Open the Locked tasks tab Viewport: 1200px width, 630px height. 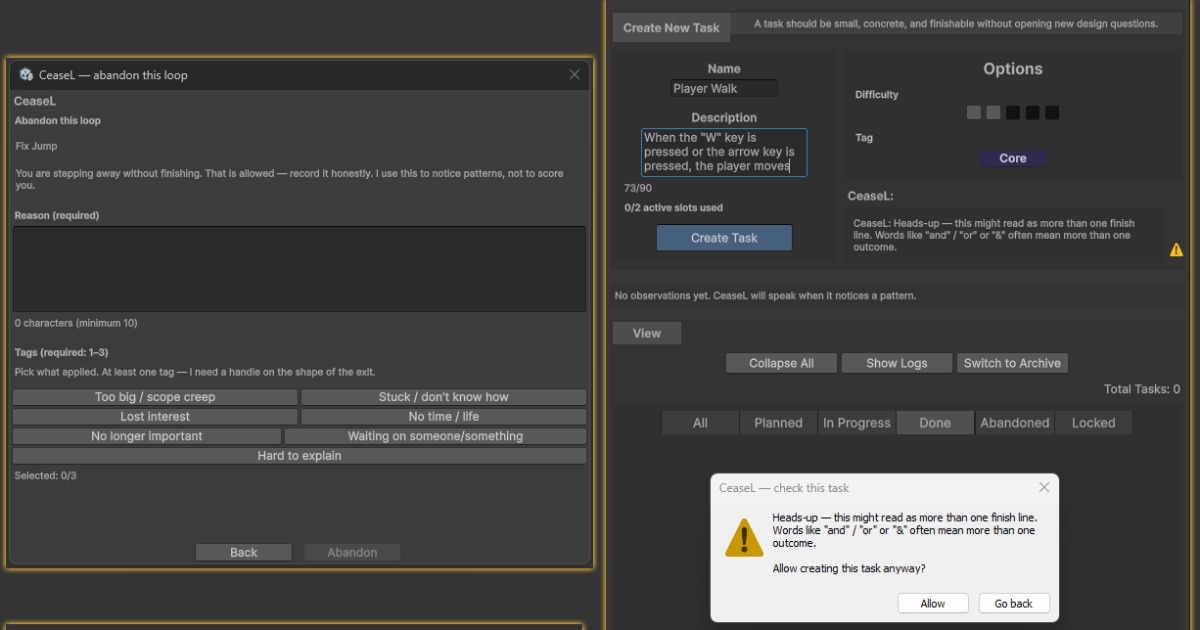tap(1093, 423)
